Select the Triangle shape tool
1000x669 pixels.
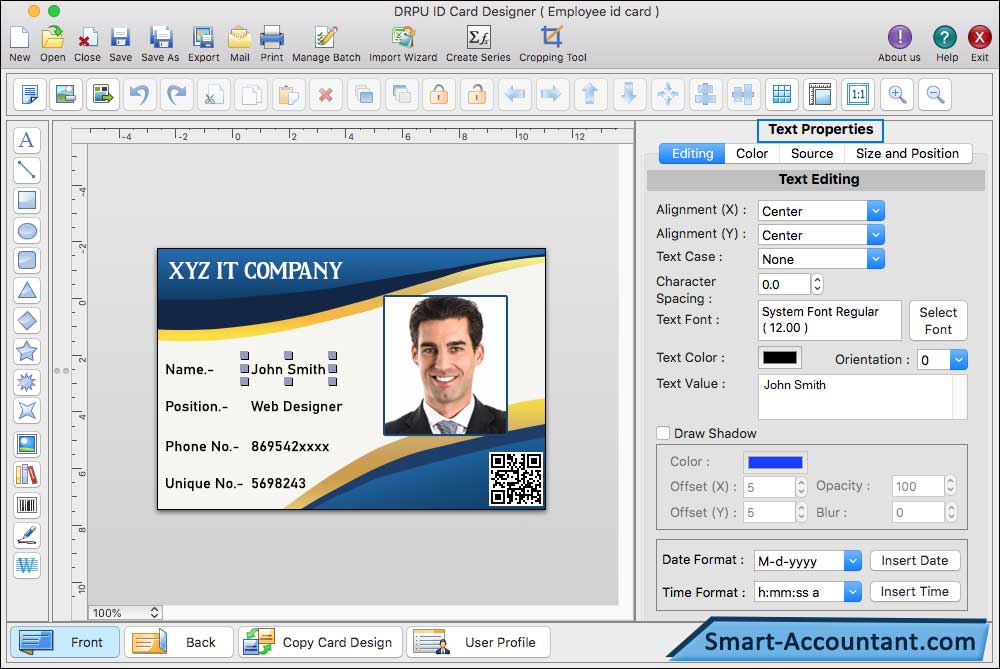click(x=27, y=291)
